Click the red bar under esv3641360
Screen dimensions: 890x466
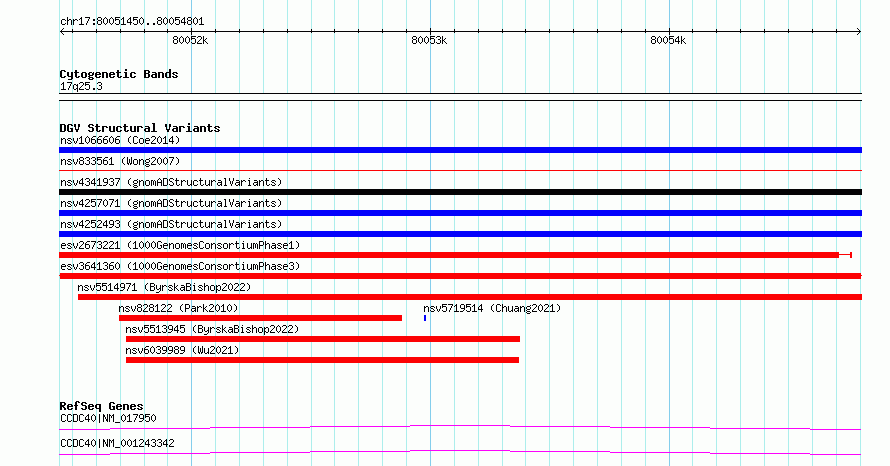(460, 276)
